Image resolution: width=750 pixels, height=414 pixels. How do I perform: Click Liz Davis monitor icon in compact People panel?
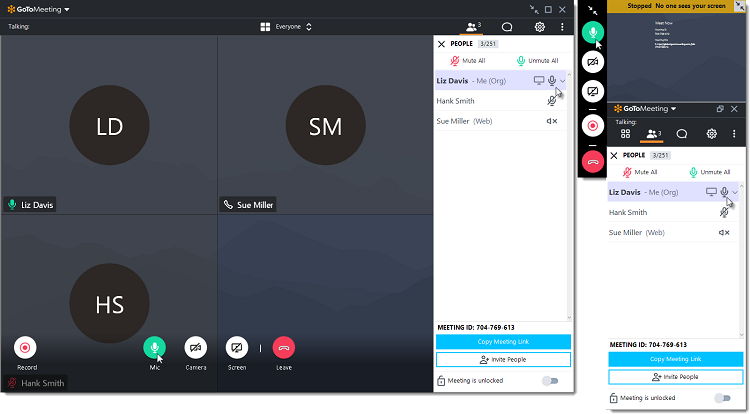pos(711,192)
